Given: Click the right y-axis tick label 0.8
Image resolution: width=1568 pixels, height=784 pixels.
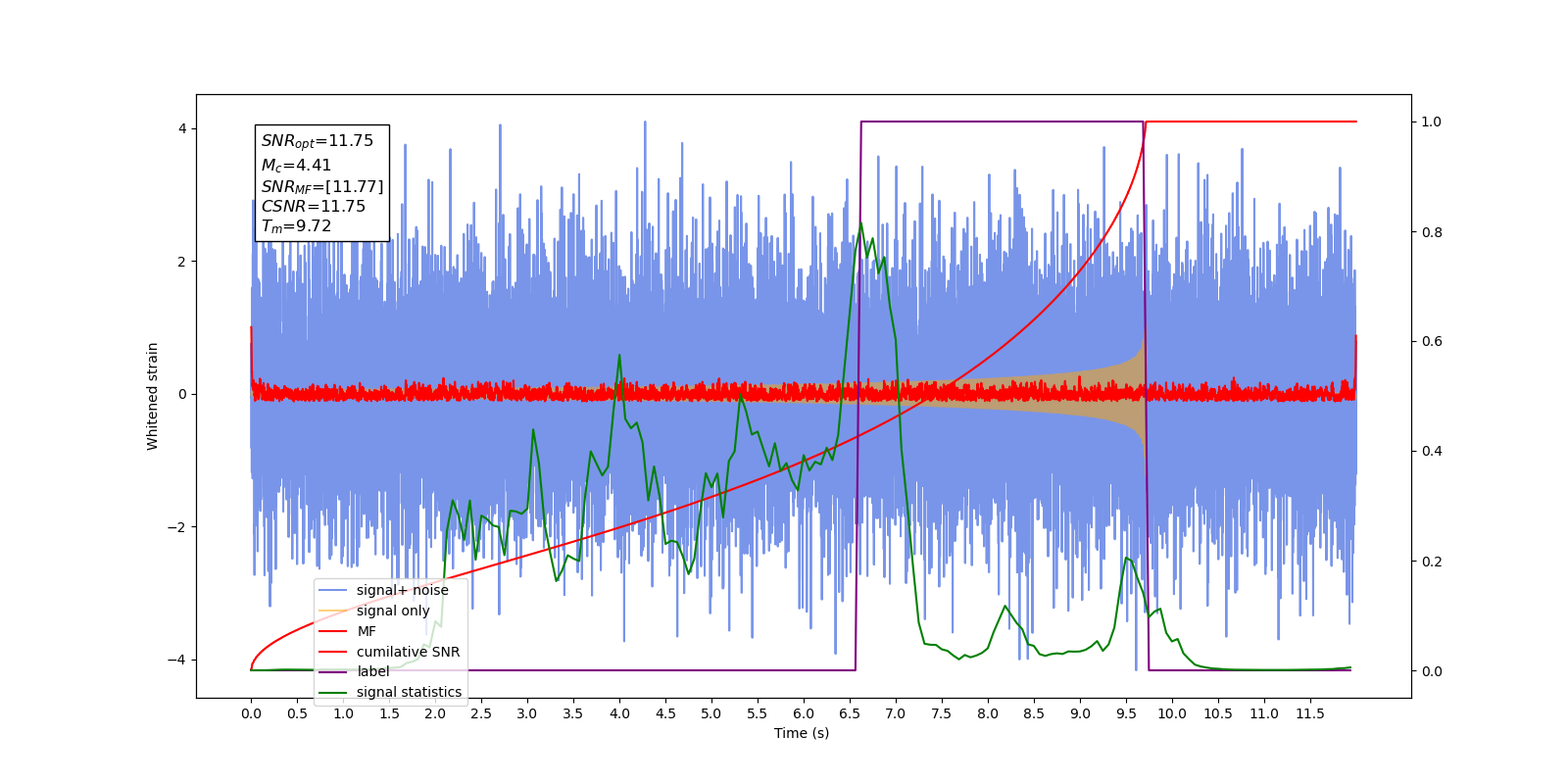Looking at the screenshot, I should point(1432,232).
